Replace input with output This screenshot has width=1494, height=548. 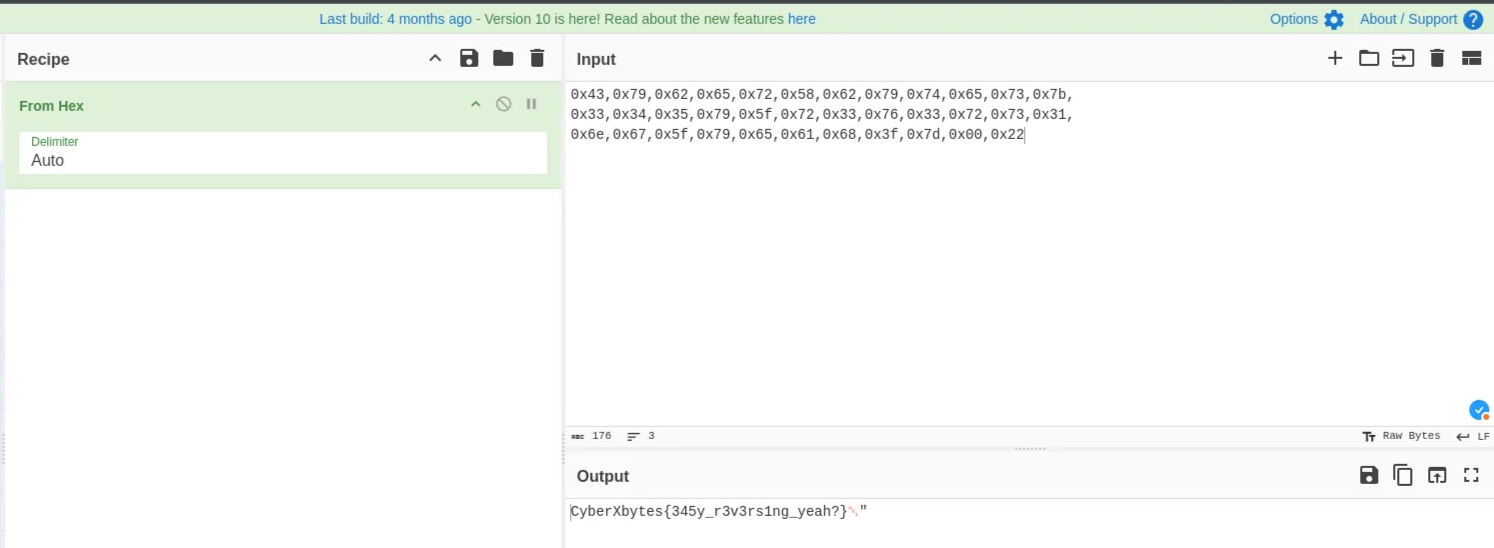tap(1437, 476)
